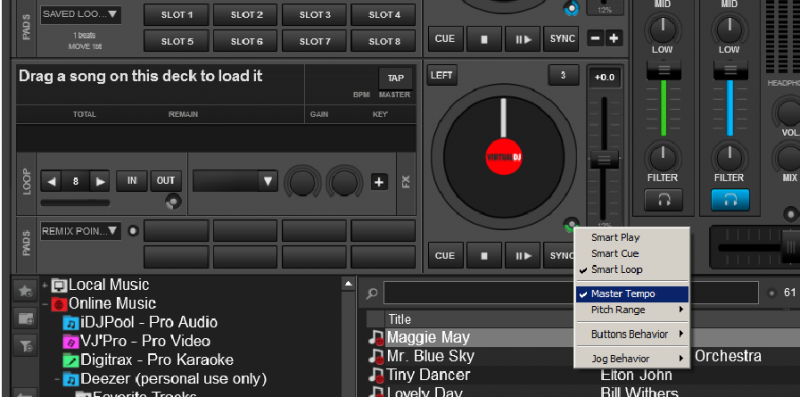800x397 pixels.
Task: Halve the loop length with left arrow
Action: (x=51, y=181)
